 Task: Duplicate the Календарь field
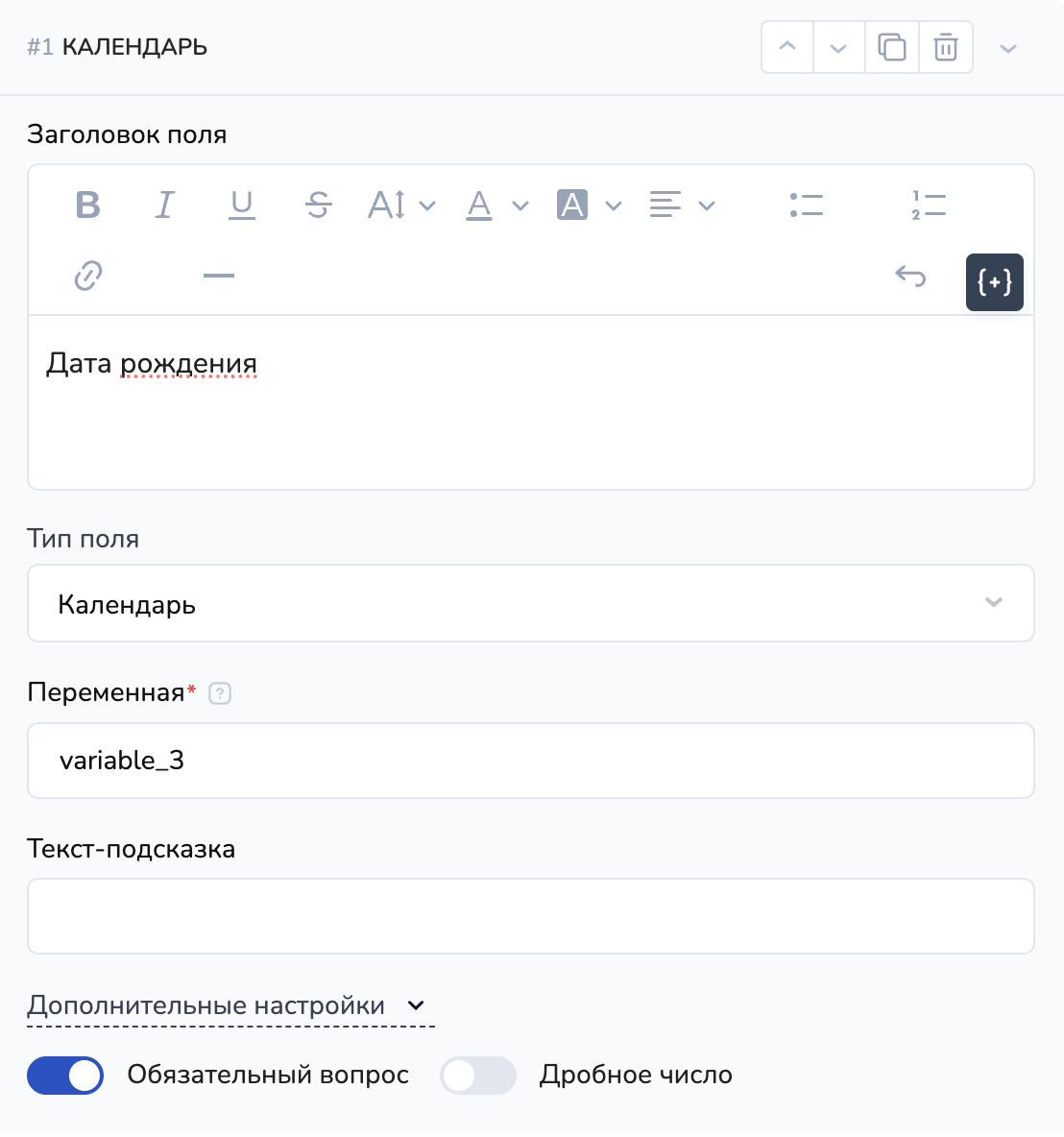click(x=892, y=47)
